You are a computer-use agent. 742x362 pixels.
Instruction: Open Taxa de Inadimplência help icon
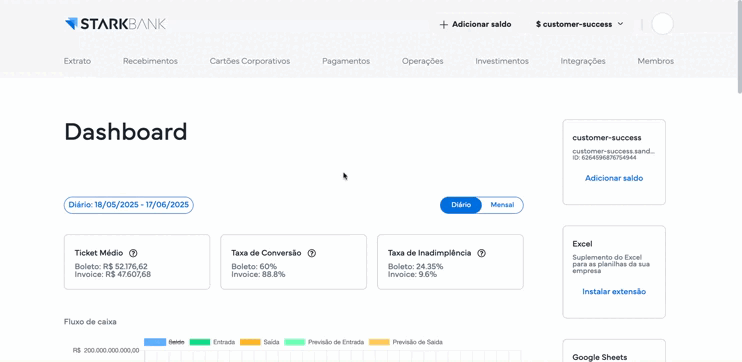pos(481,253)
